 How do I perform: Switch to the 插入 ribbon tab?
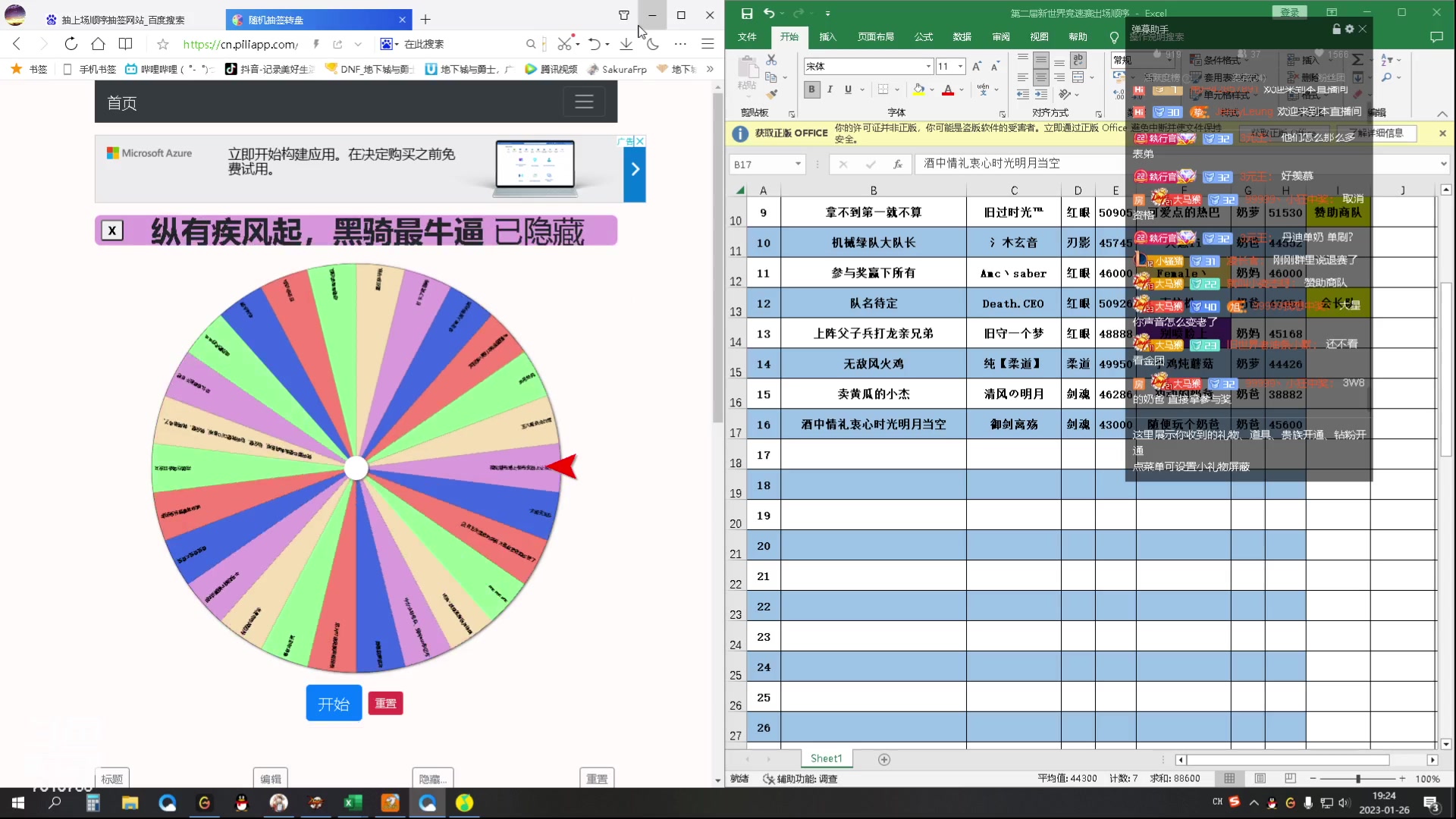point(827,37)
